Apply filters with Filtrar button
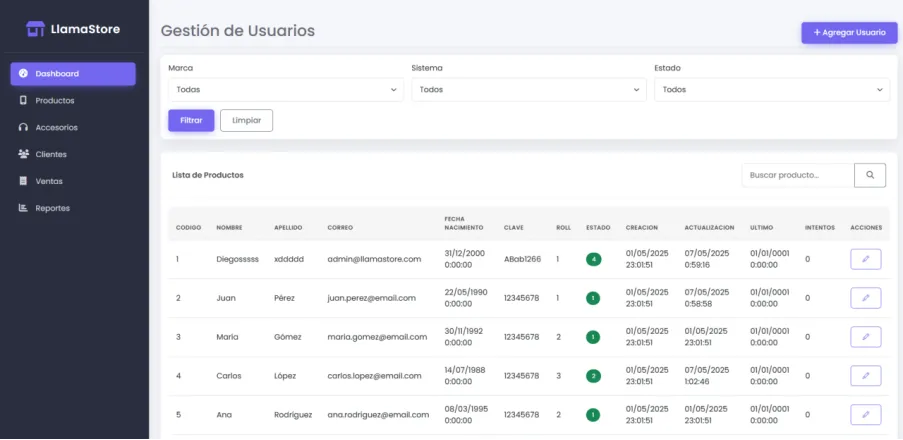The image size is (903, 440). pyautogui.click(x=191, y=120)
